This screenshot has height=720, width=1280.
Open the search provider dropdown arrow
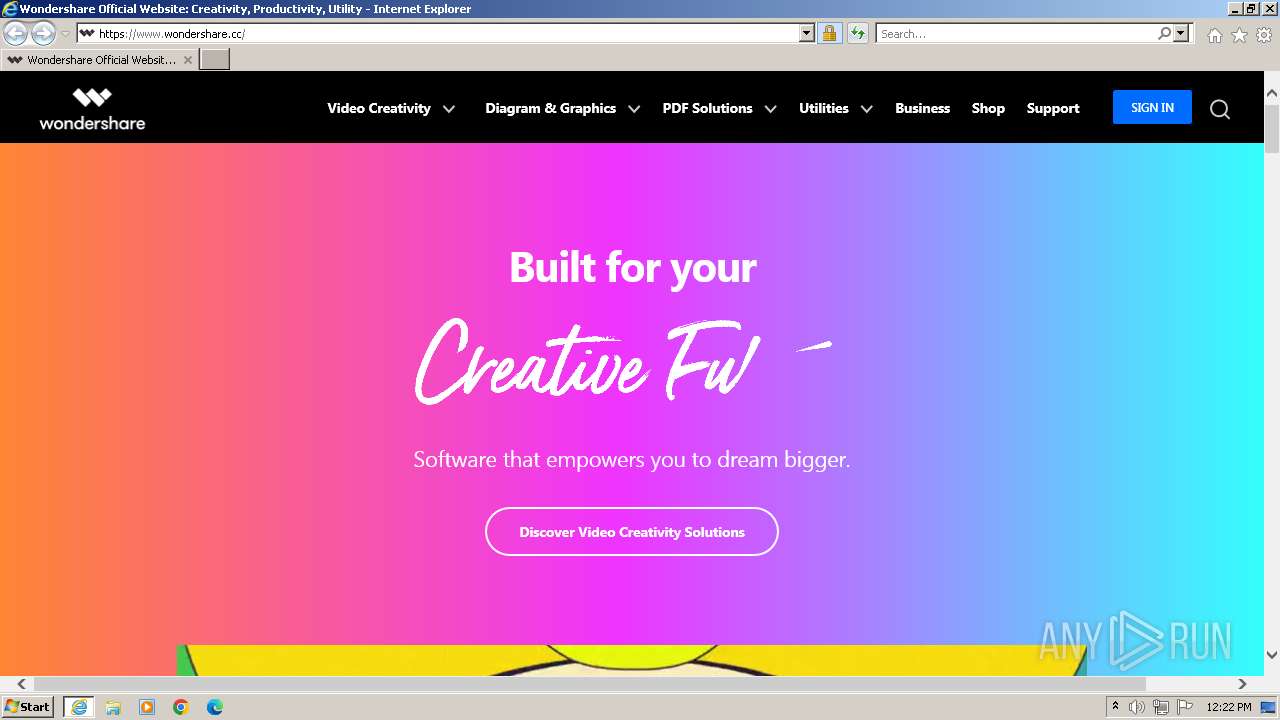[1181, 33]
